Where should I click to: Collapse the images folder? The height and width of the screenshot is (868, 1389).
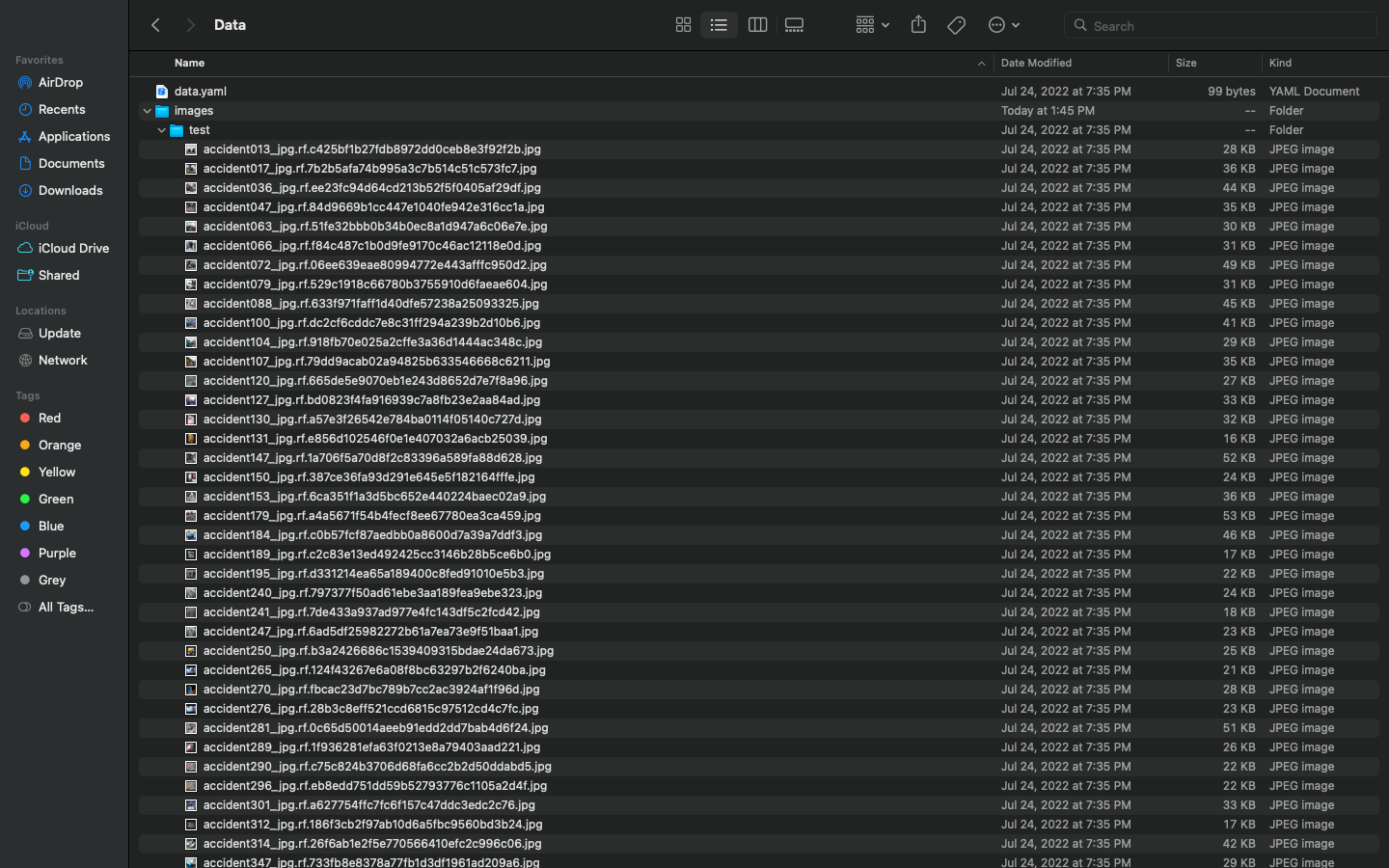pos(147,111)
